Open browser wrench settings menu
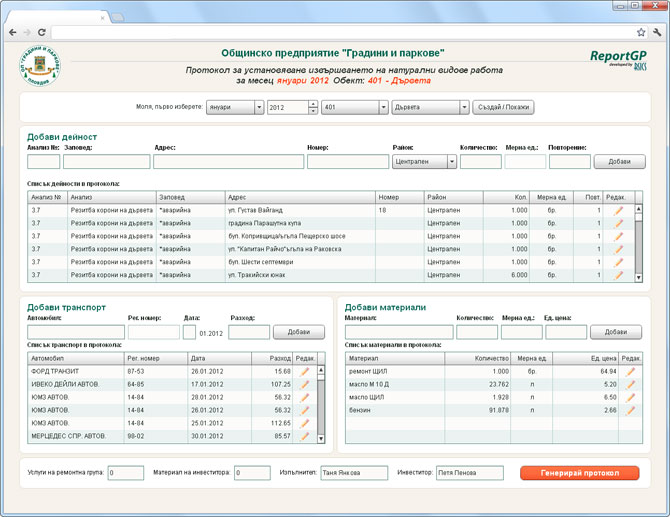The image size is (670, 517). coord(657,32)
